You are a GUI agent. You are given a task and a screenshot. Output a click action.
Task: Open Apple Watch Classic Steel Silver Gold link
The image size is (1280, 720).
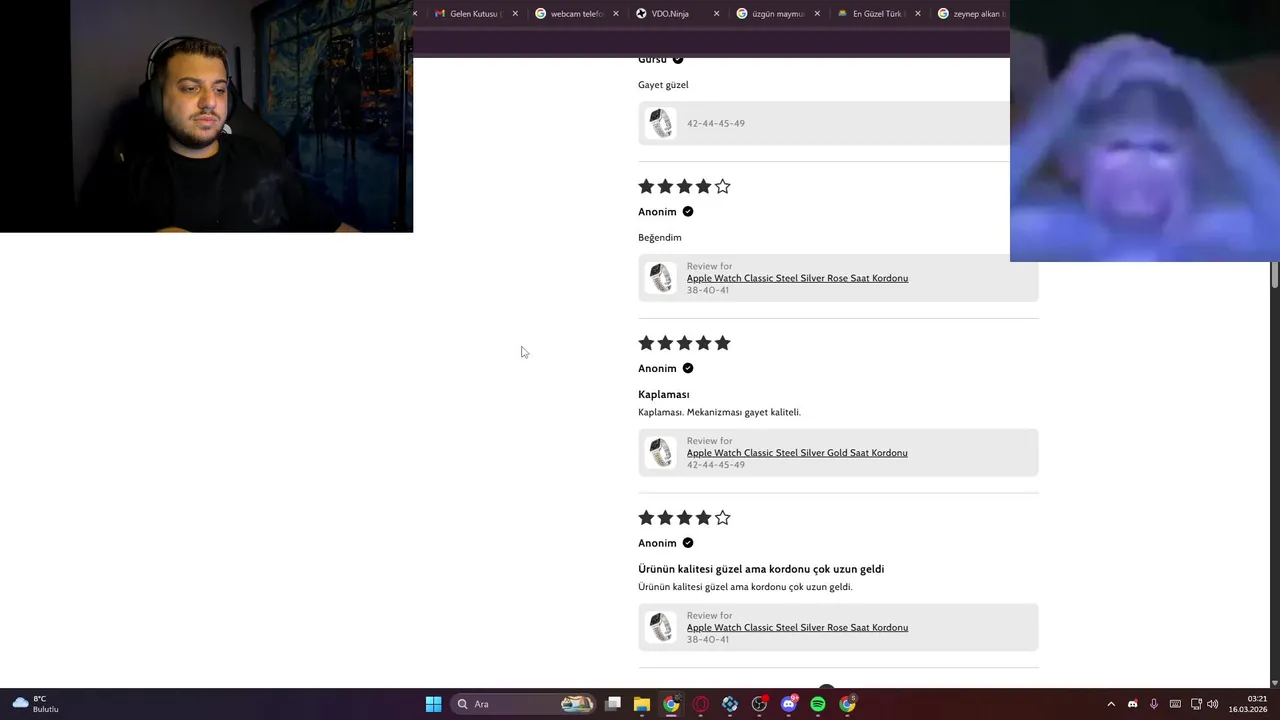(x=797, y=453)
